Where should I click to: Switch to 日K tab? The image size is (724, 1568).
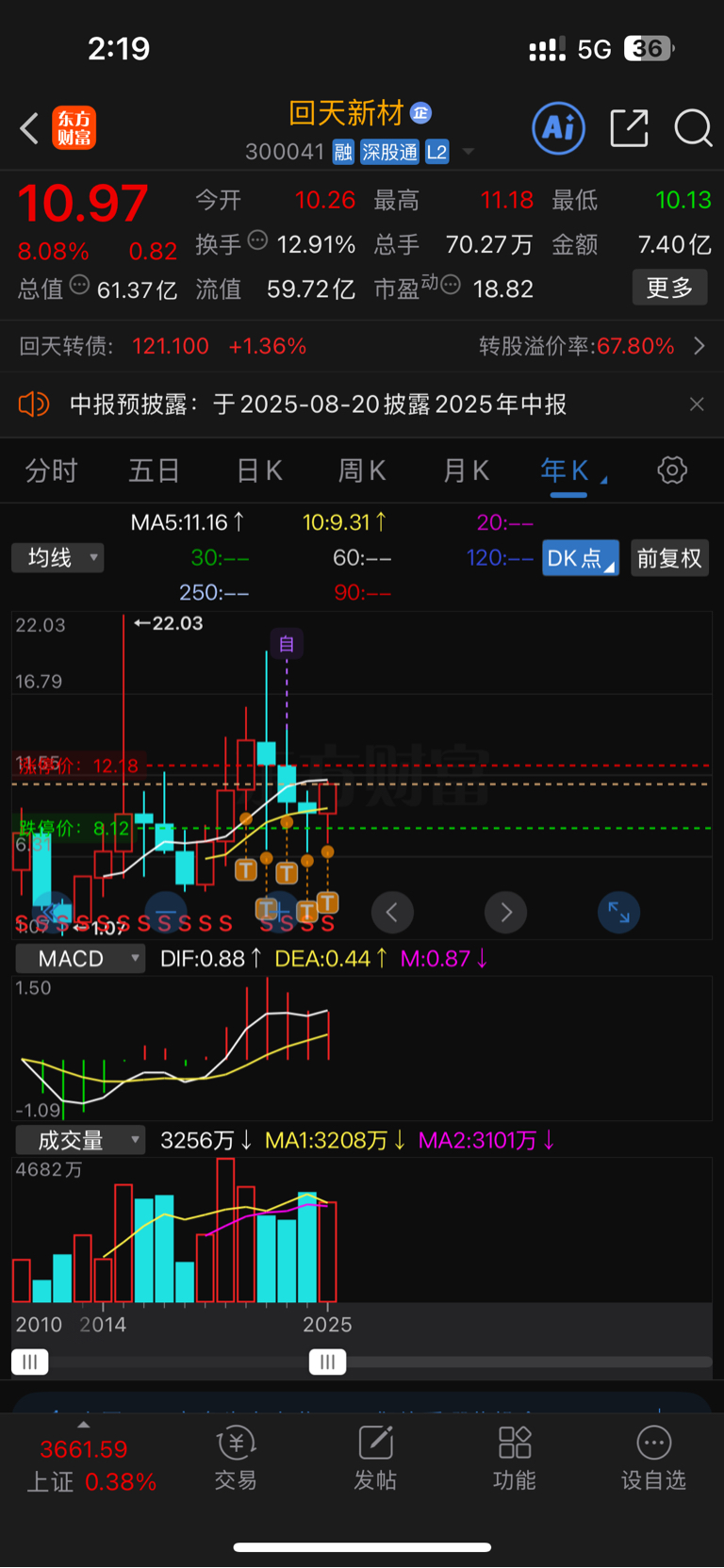tap(259, 470)
